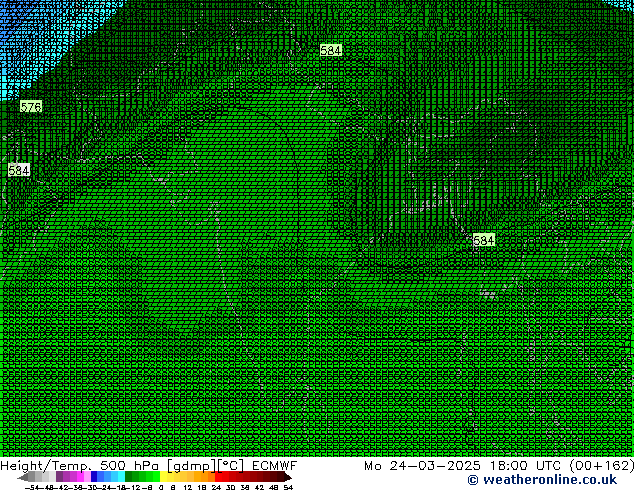The image size is (634, 490).
Task: Click the 584 label at the lower right
Action: coord(484,241)
